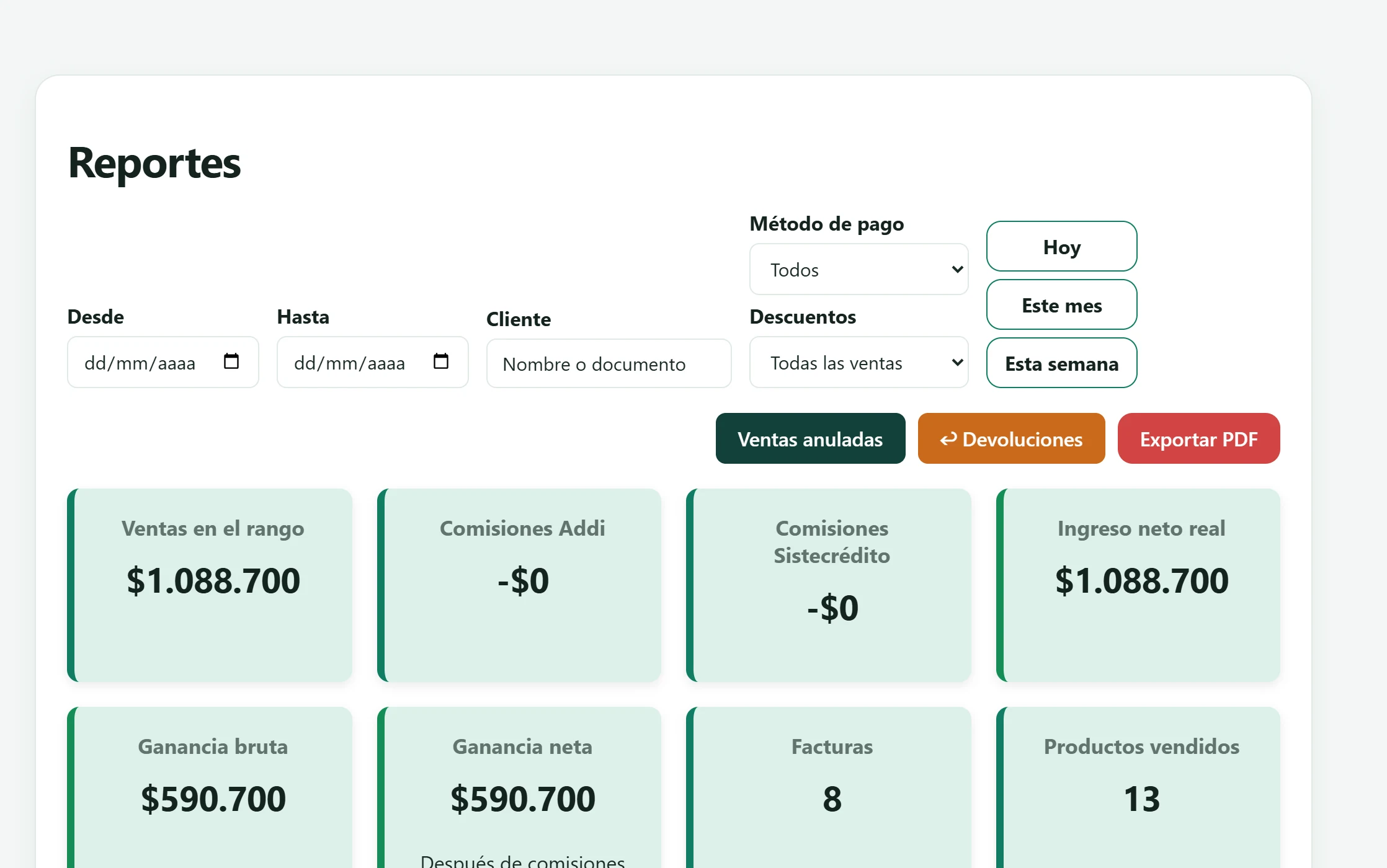Viewport: 1387px width, 868px height.
Task: Select the Ventas en el rango card
Action: 210,585
